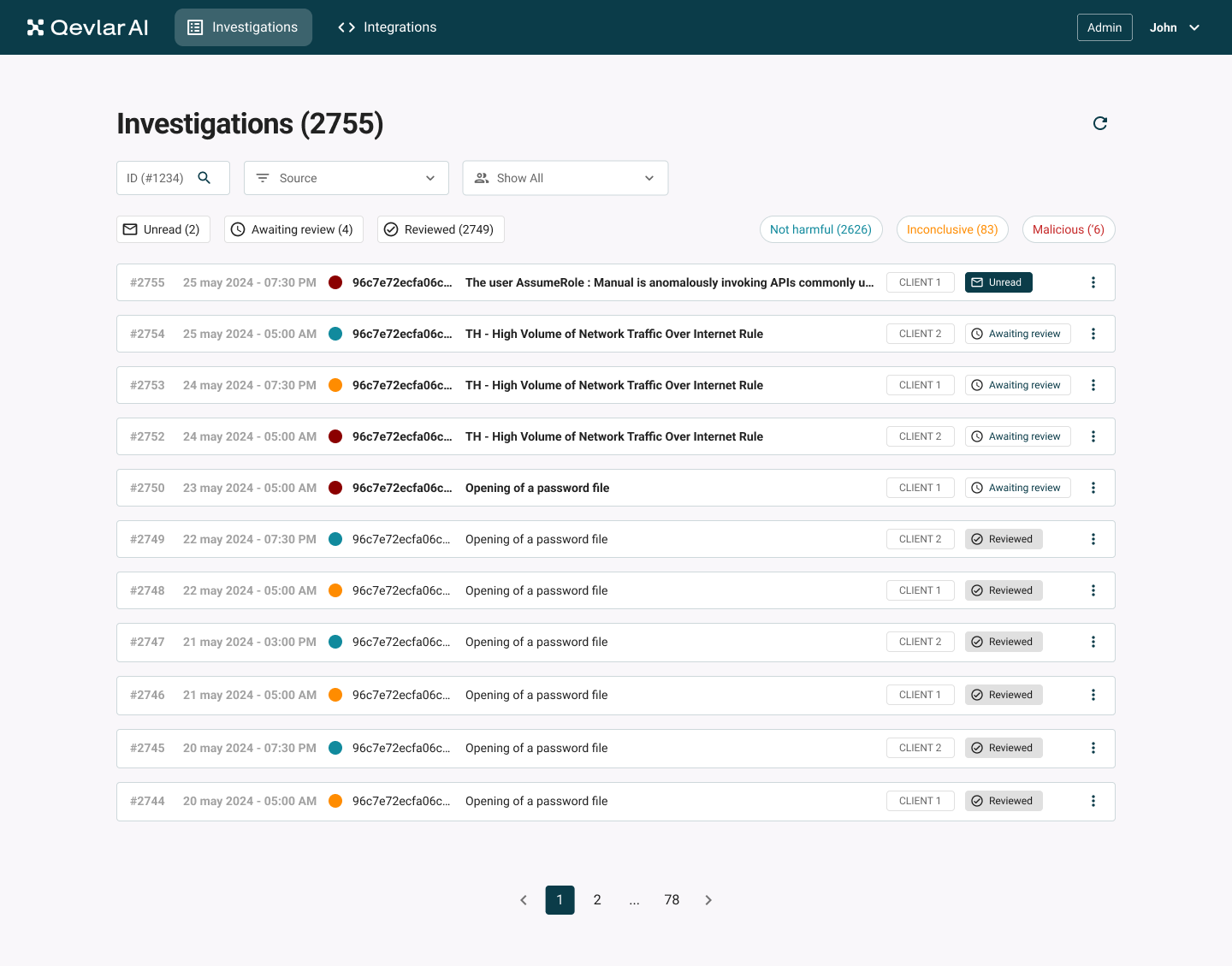Click the checkmark icon on Reviewed filter

(x=391, y=229)
